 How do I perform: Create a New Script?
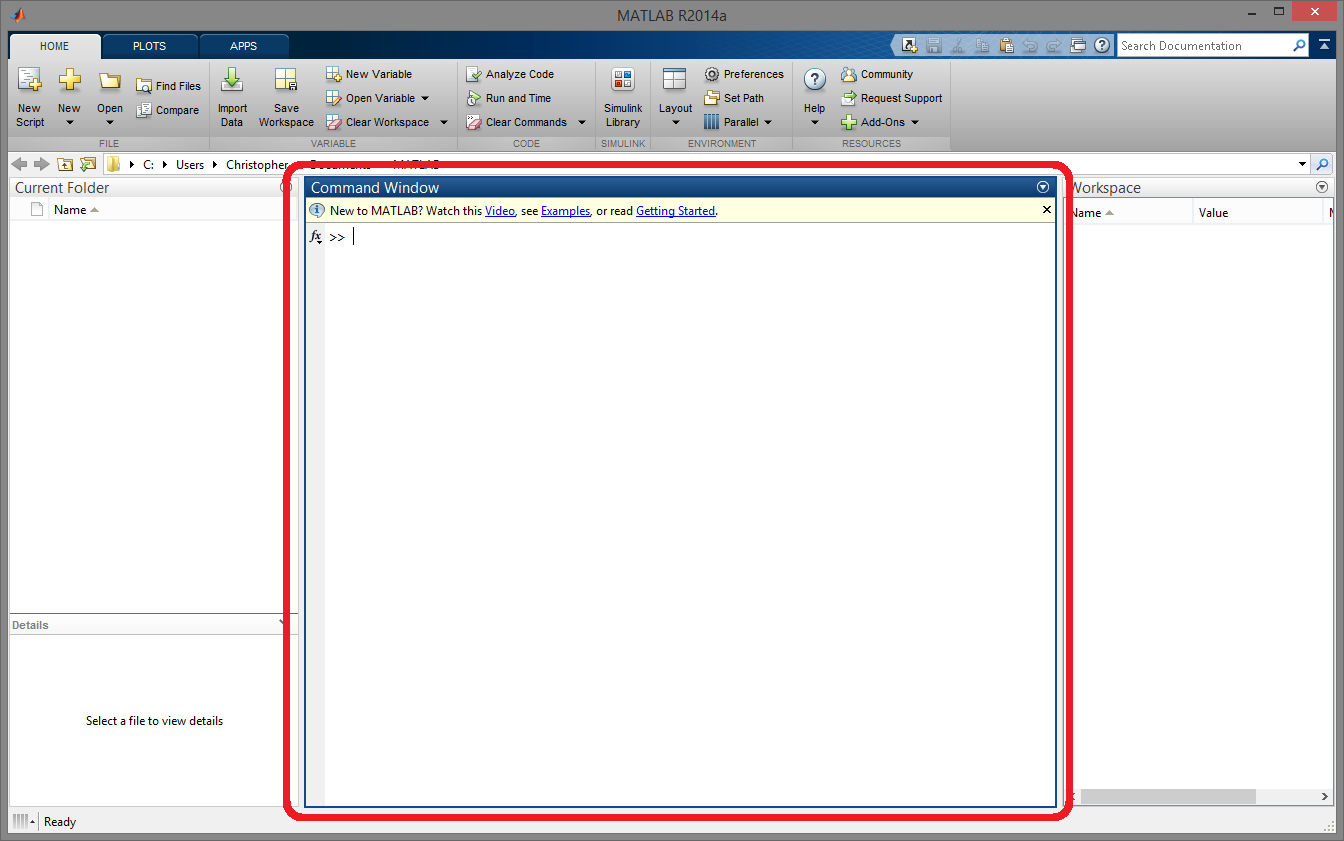pyautogui.click(x=30, y=98)
